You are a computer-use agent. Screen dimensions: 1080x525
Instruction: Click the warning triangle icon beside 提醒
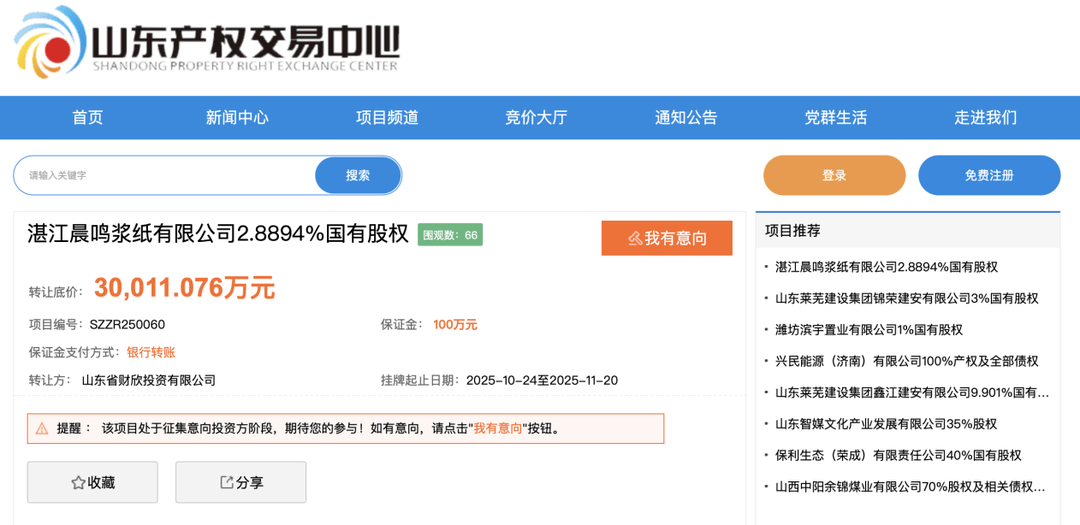(42, 429)
